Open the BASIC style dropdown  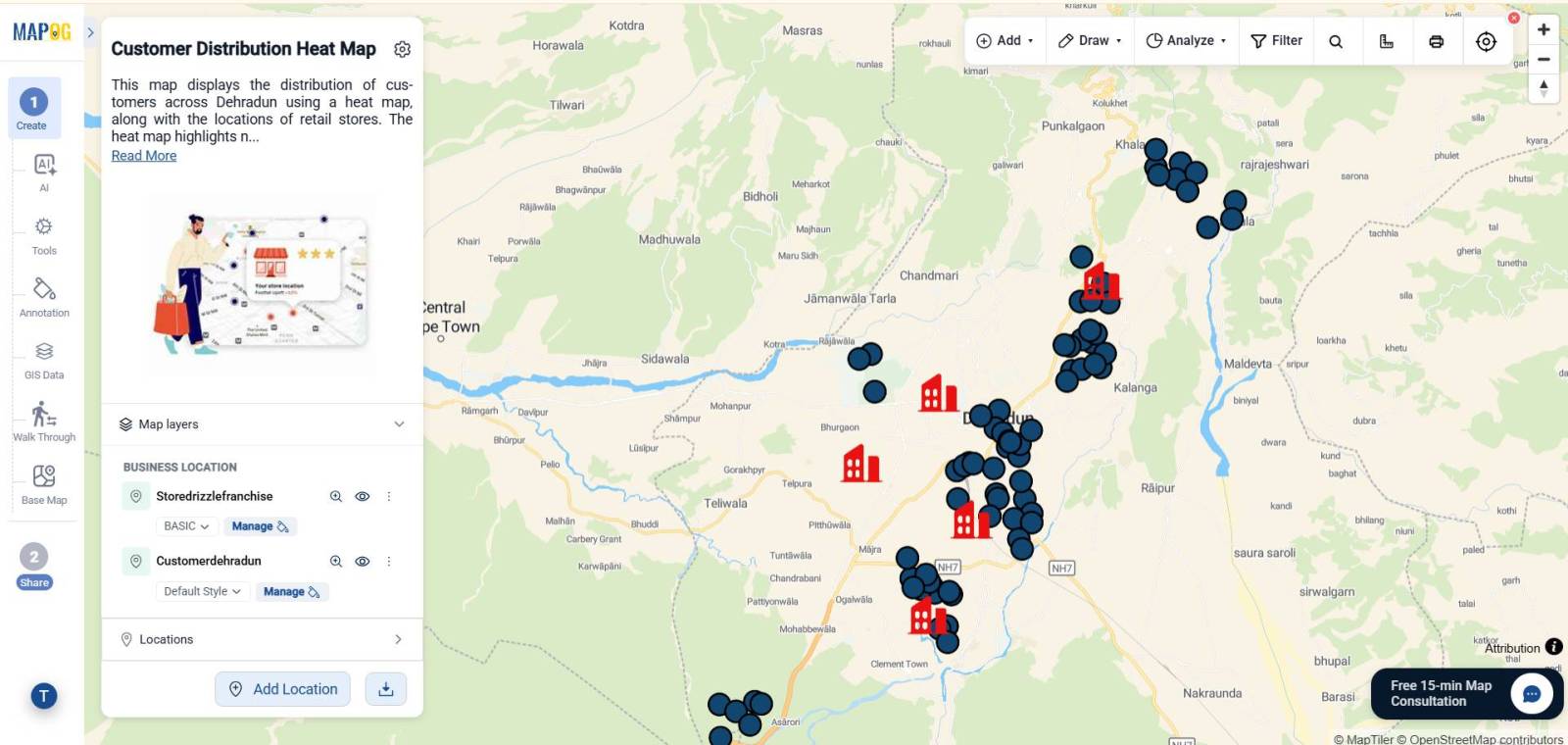click(x=186, y=526)
